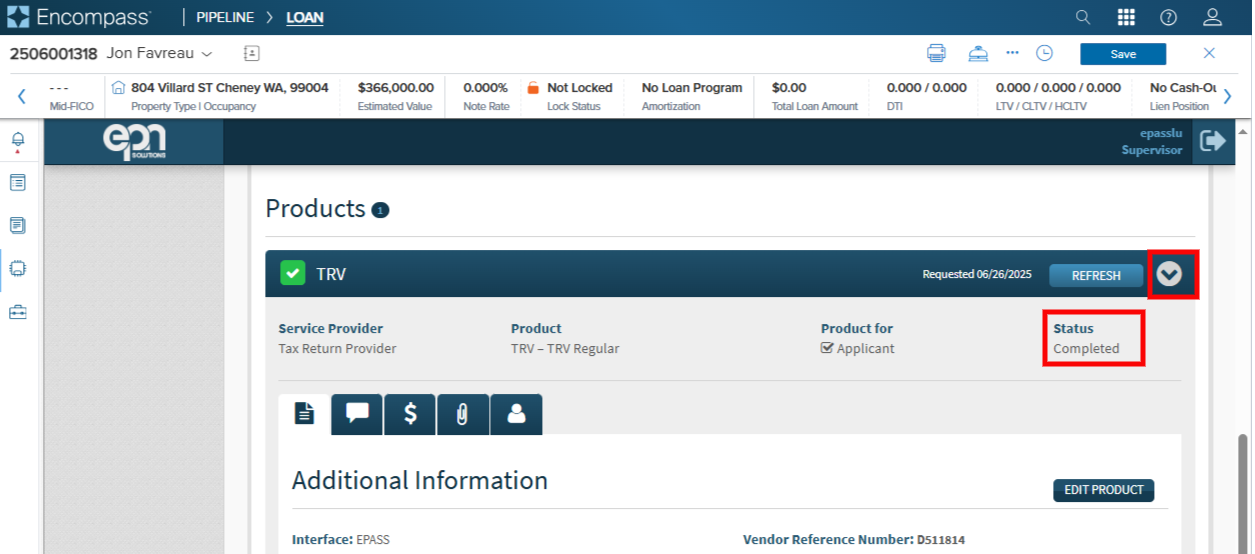
Task: Click the $0.00 total loan amount
Action: [x=789, y=88]
